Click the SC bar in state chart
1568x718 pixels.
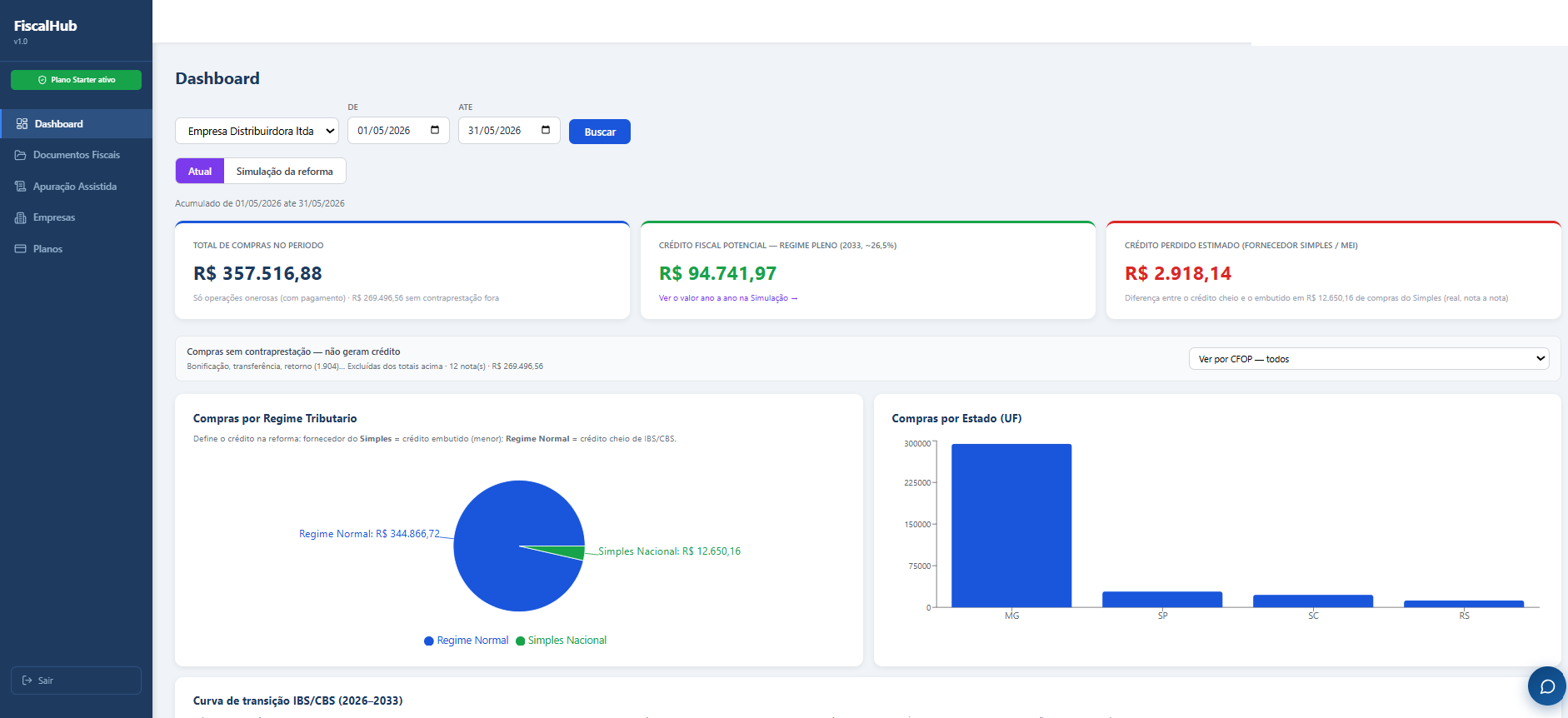point(1313,601)
